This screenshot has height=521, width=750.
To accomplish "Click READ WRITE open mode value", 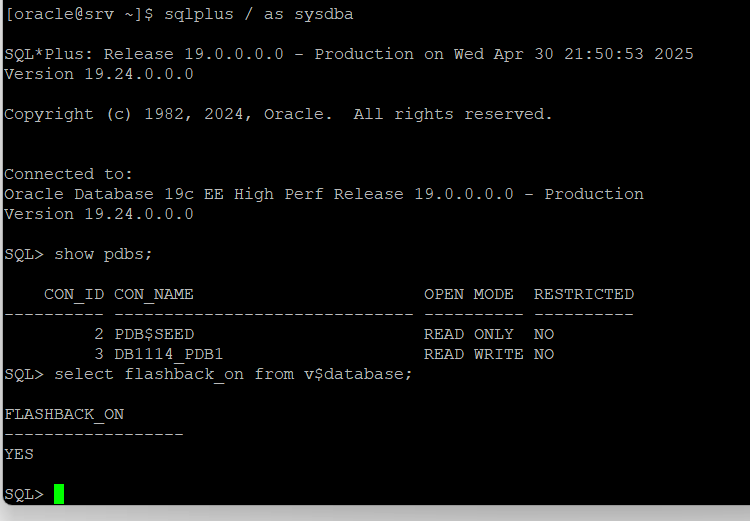I will (x=474, y=354).
